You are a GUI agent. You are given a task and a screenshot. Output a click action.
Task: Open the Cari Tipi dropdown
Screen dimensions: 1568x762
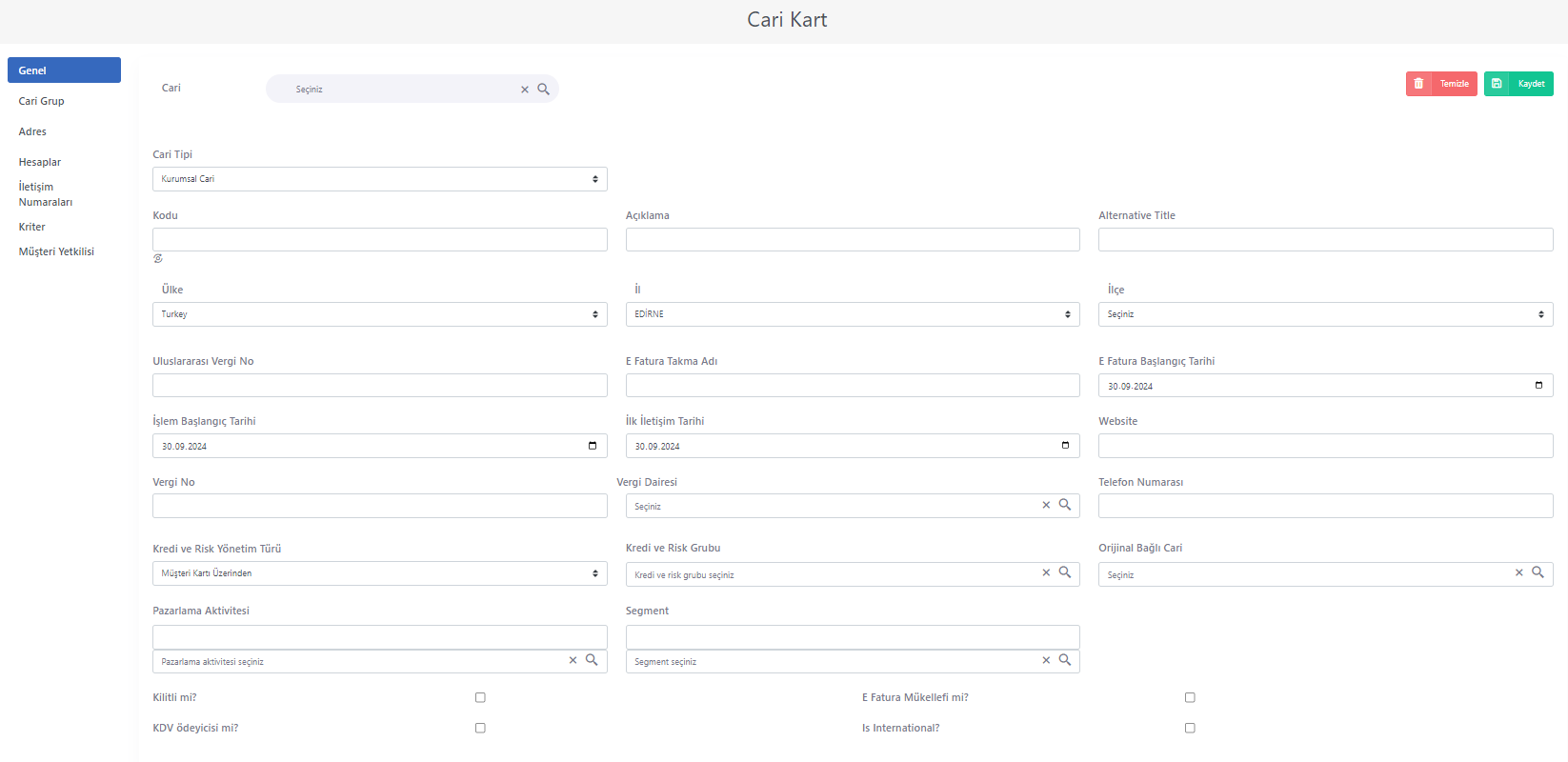[380, 179]
